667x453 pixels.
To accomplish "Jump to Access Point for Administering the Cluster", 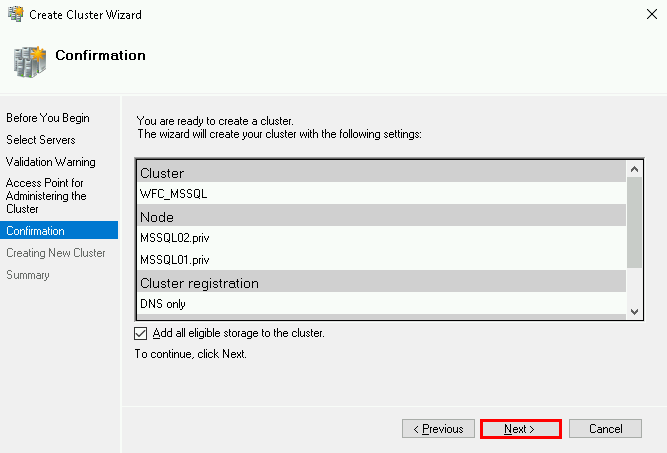I will [46, 196].
